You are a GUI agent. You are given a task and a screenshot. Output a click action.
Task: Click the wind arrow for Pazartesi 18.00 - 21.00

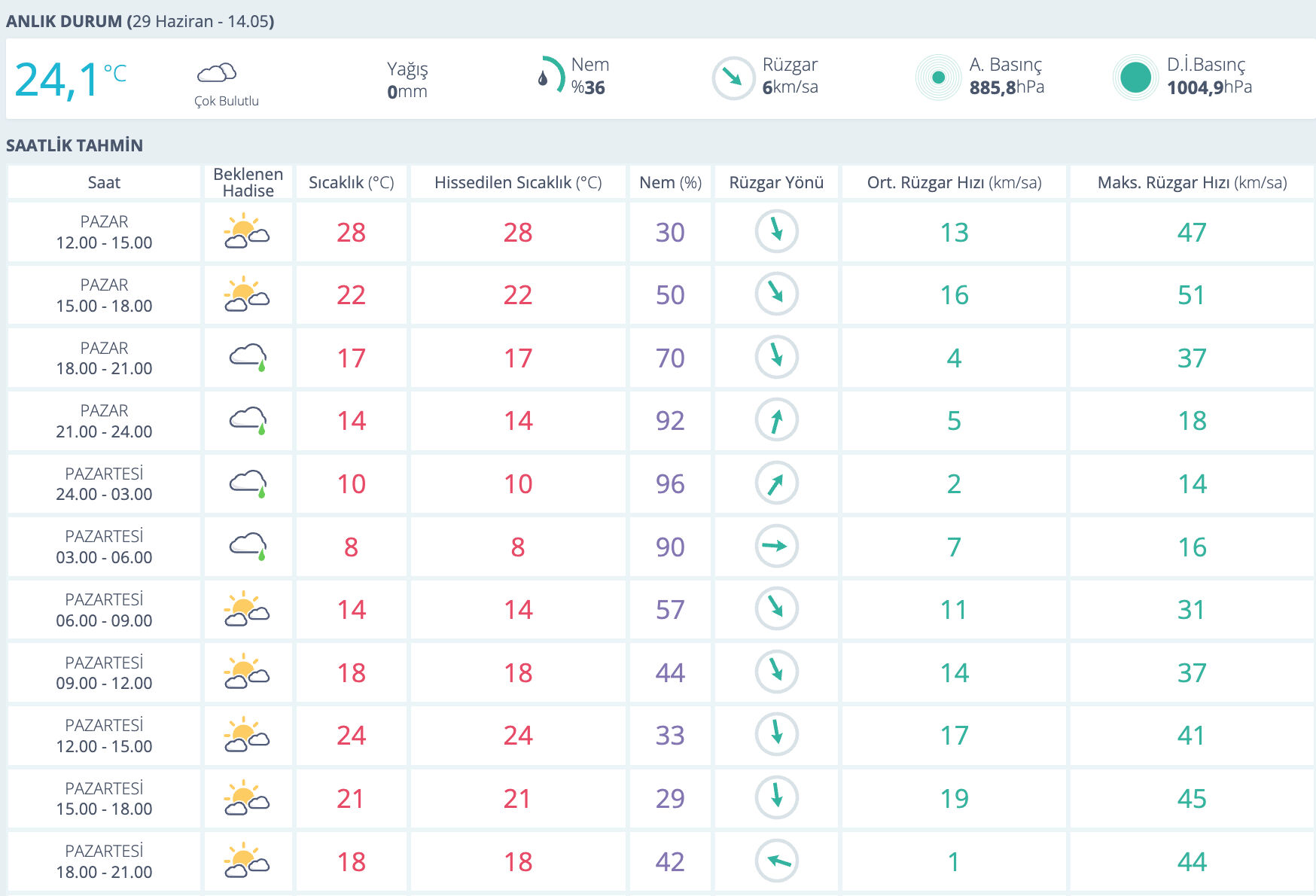[776, 861]
